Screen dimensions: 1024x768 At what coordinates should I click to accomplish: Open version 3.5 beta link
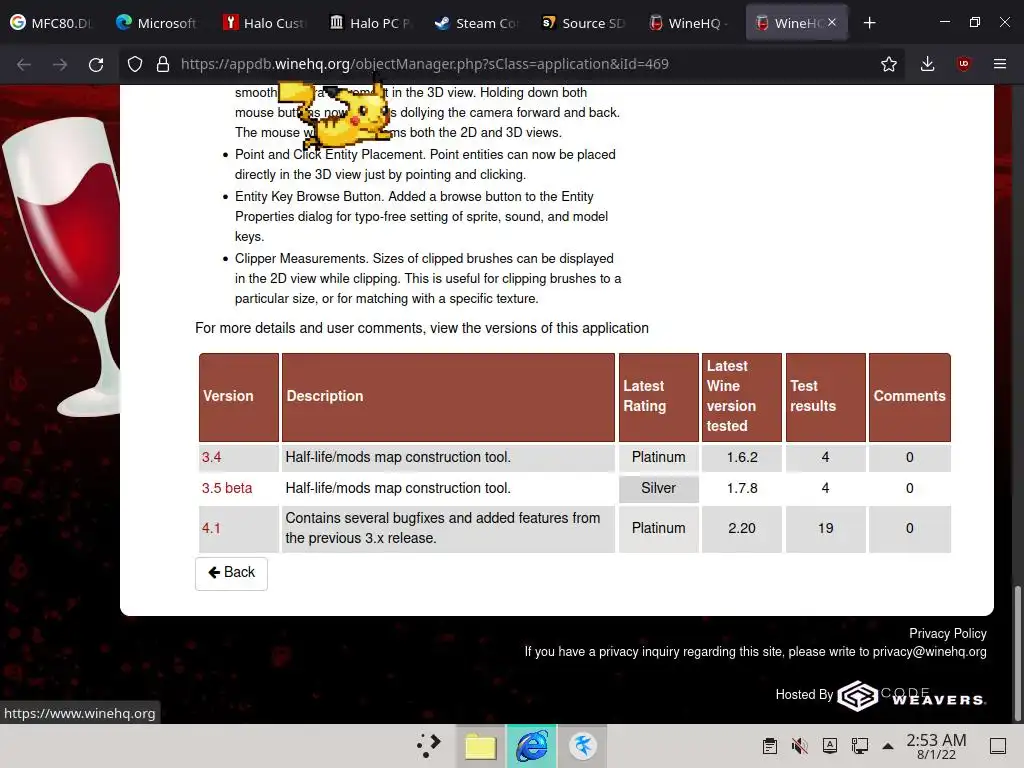[x=227, y=488]
